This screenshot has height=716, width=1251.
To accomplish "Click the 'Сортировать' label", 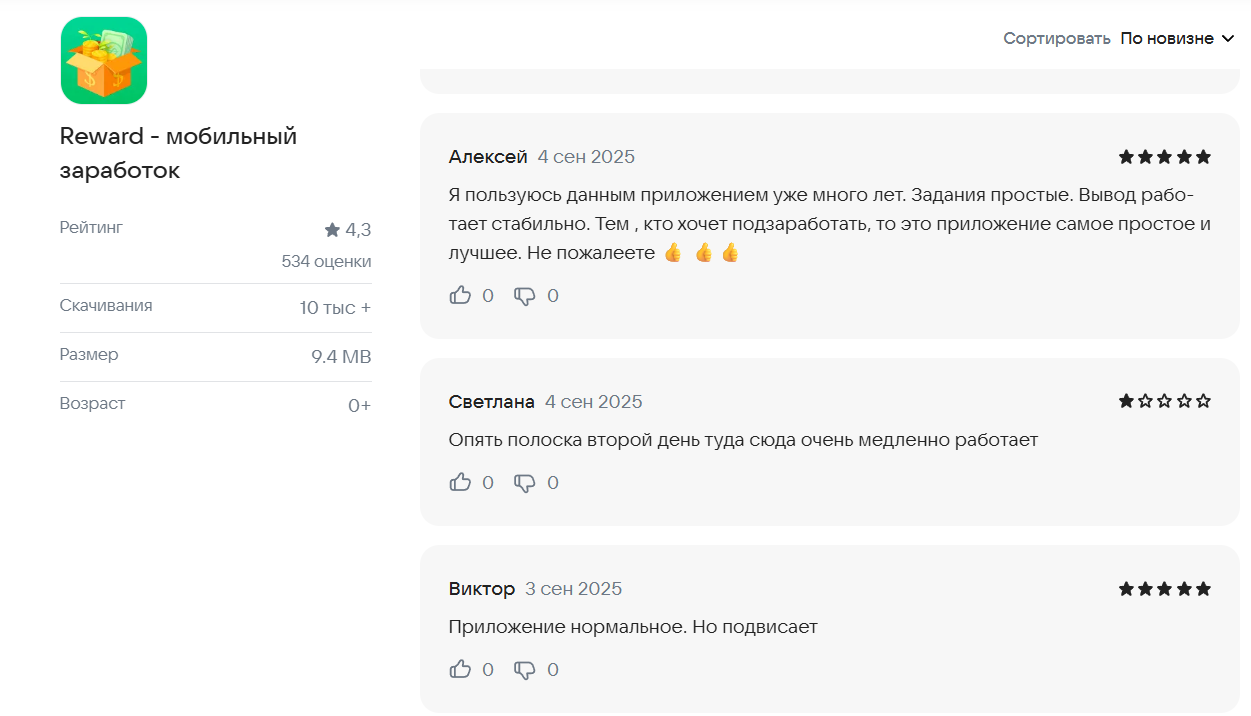I will [1056, 39].
